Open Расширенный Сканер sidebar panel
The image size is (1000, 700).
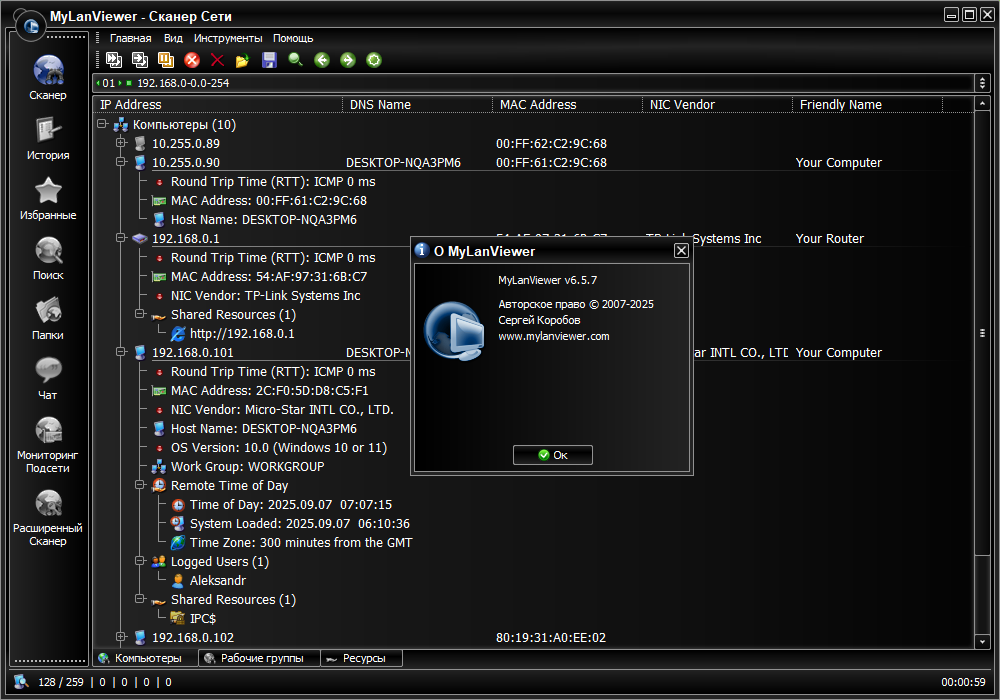(x=48, y=518)
